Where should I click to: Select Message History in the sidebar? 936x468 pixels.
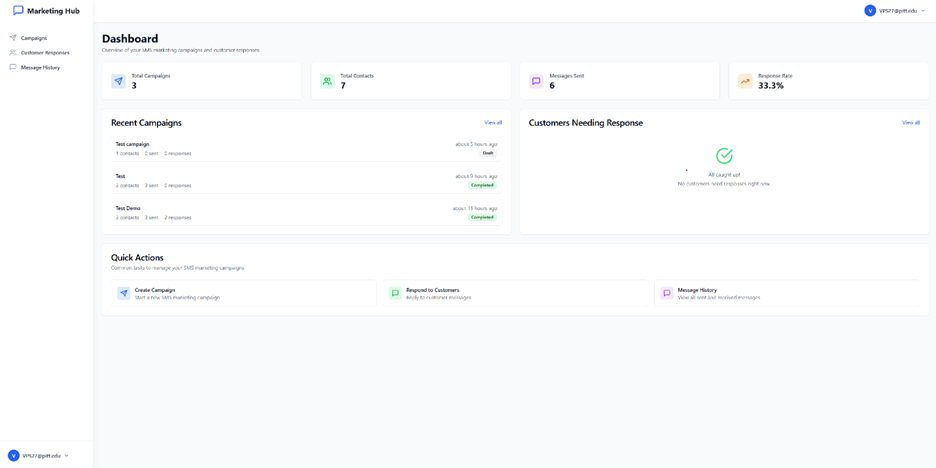tap(40, 68)
